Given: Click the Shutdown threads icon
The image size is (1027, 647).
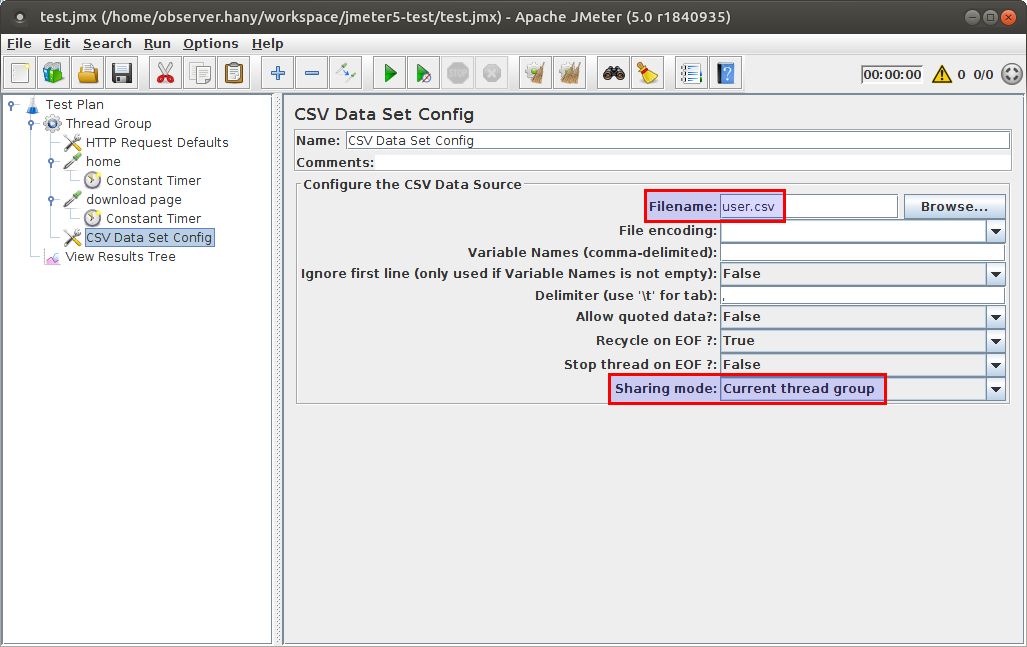Looking at the screenshot, I should click(492, 73).
